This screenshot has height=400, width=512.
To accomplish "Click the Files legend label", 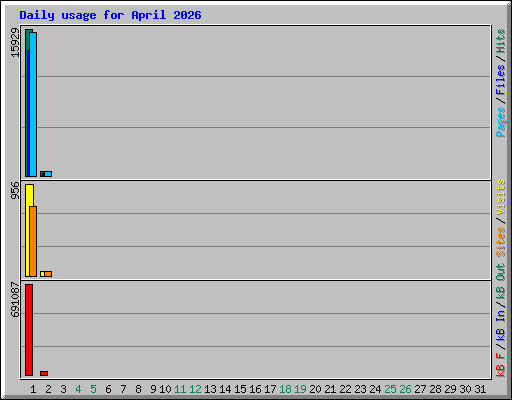I will pos(501,80).
